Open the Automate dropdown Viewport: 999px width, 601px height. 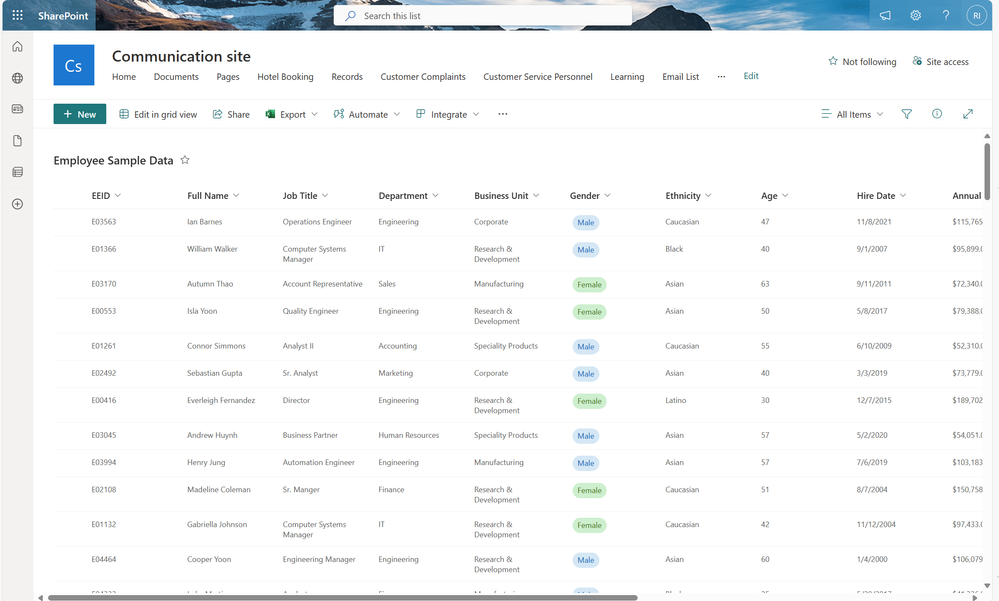(367, 115)
